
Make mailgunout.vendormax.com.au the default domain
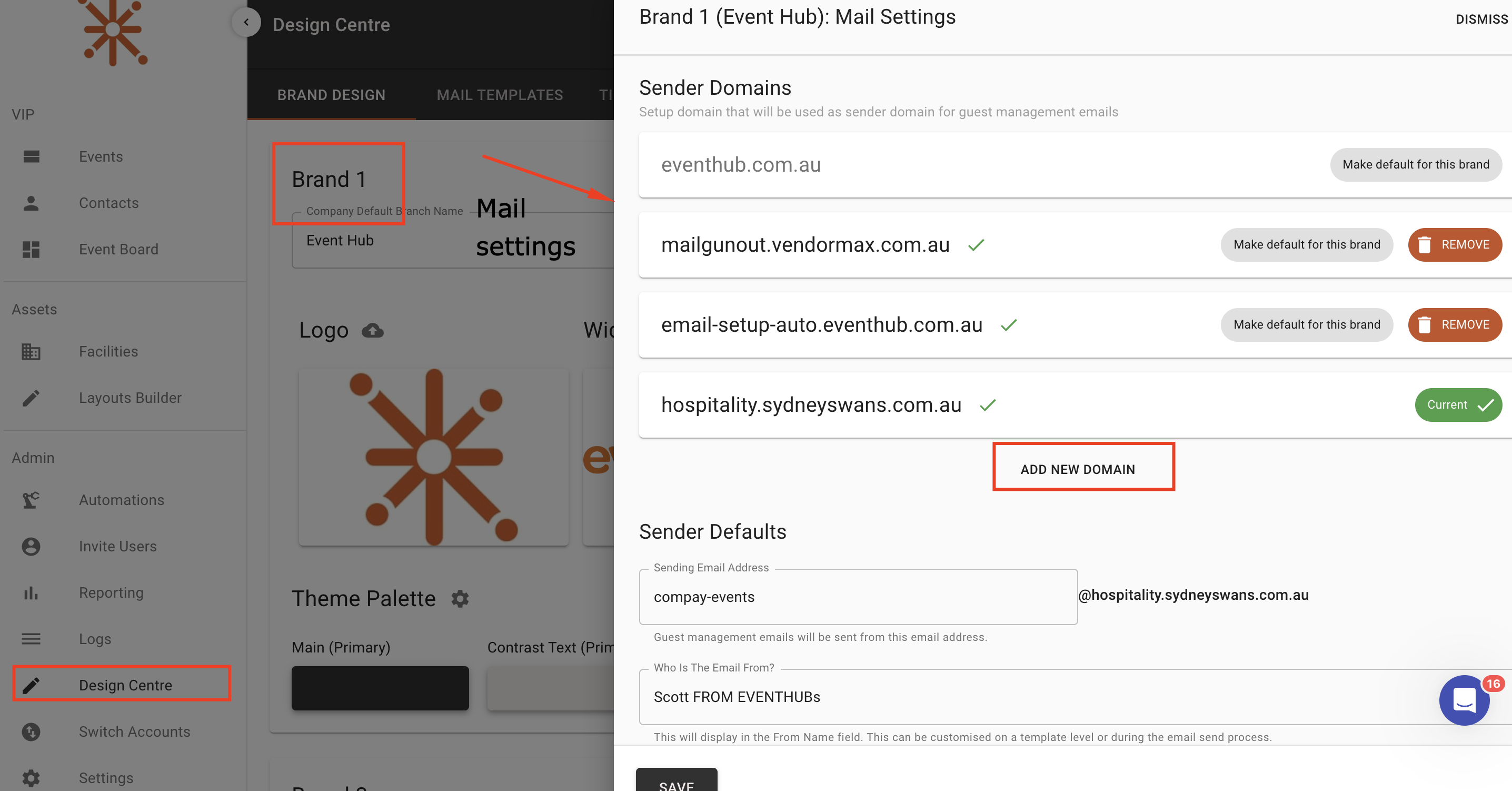click(x=1306, y=244)
